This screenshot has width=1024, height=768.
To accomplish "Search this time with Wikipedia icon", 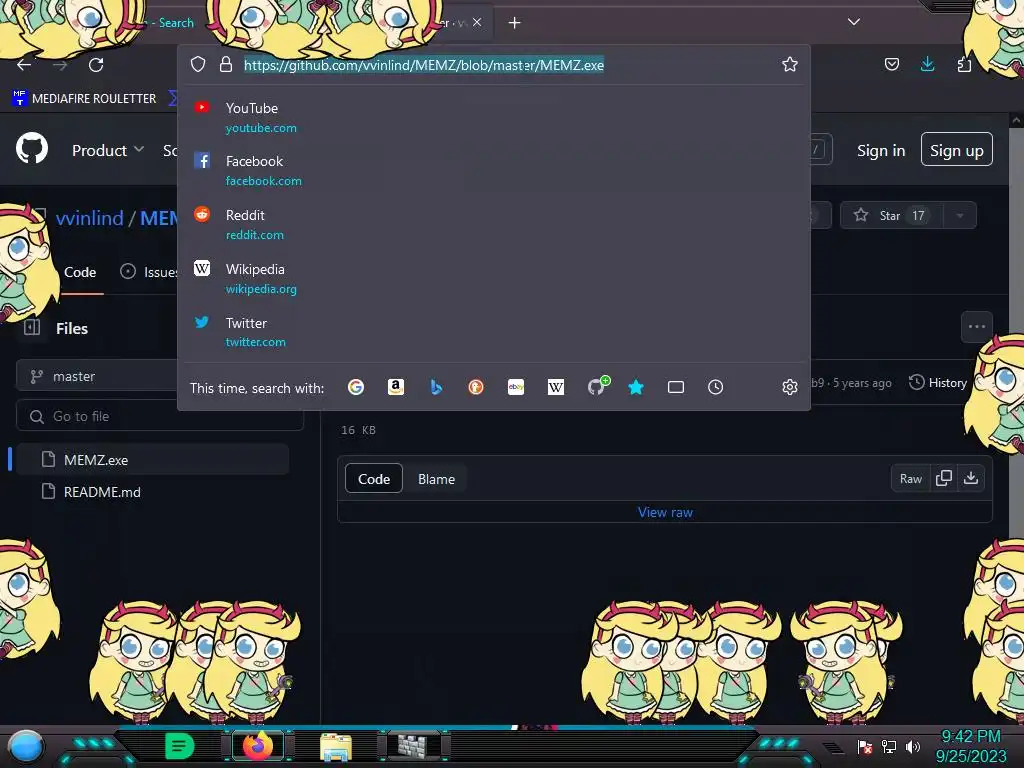I will click(x=556, y=387).
